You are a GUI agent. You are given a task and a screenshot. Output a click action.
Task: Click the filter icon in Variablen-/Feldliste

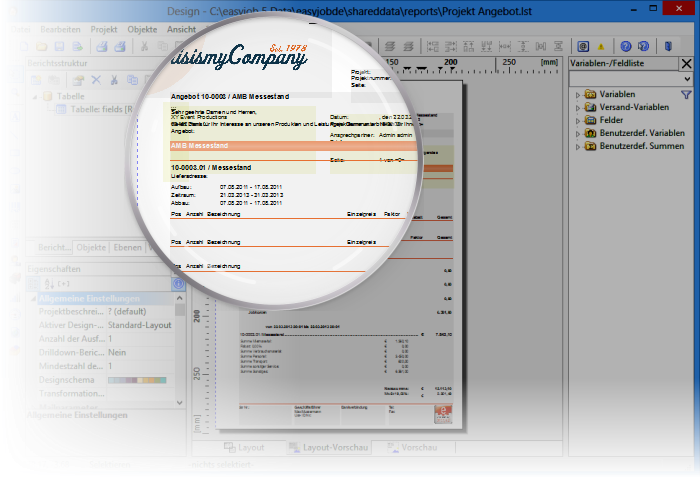685,94
